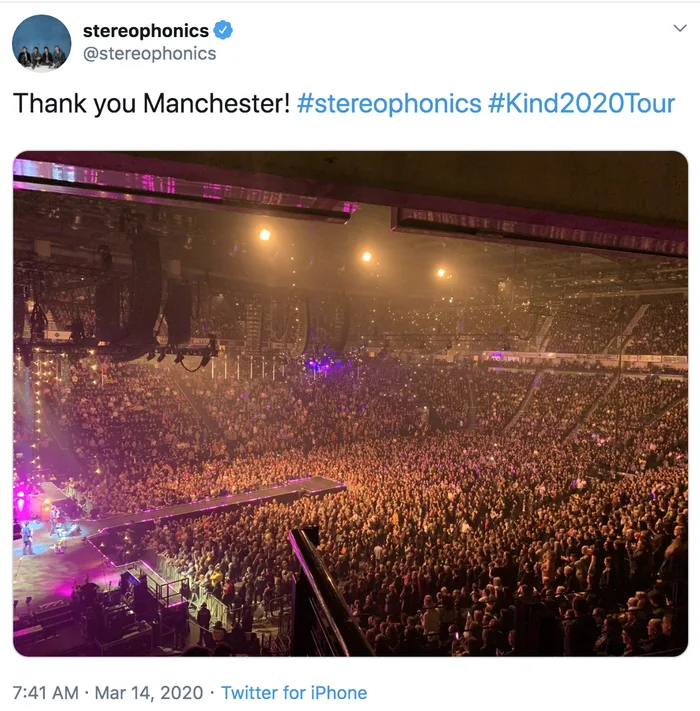The height and width of the screenshot is (711, 700).
Task: Click the blue verified badge
Action: pos(223,30)
